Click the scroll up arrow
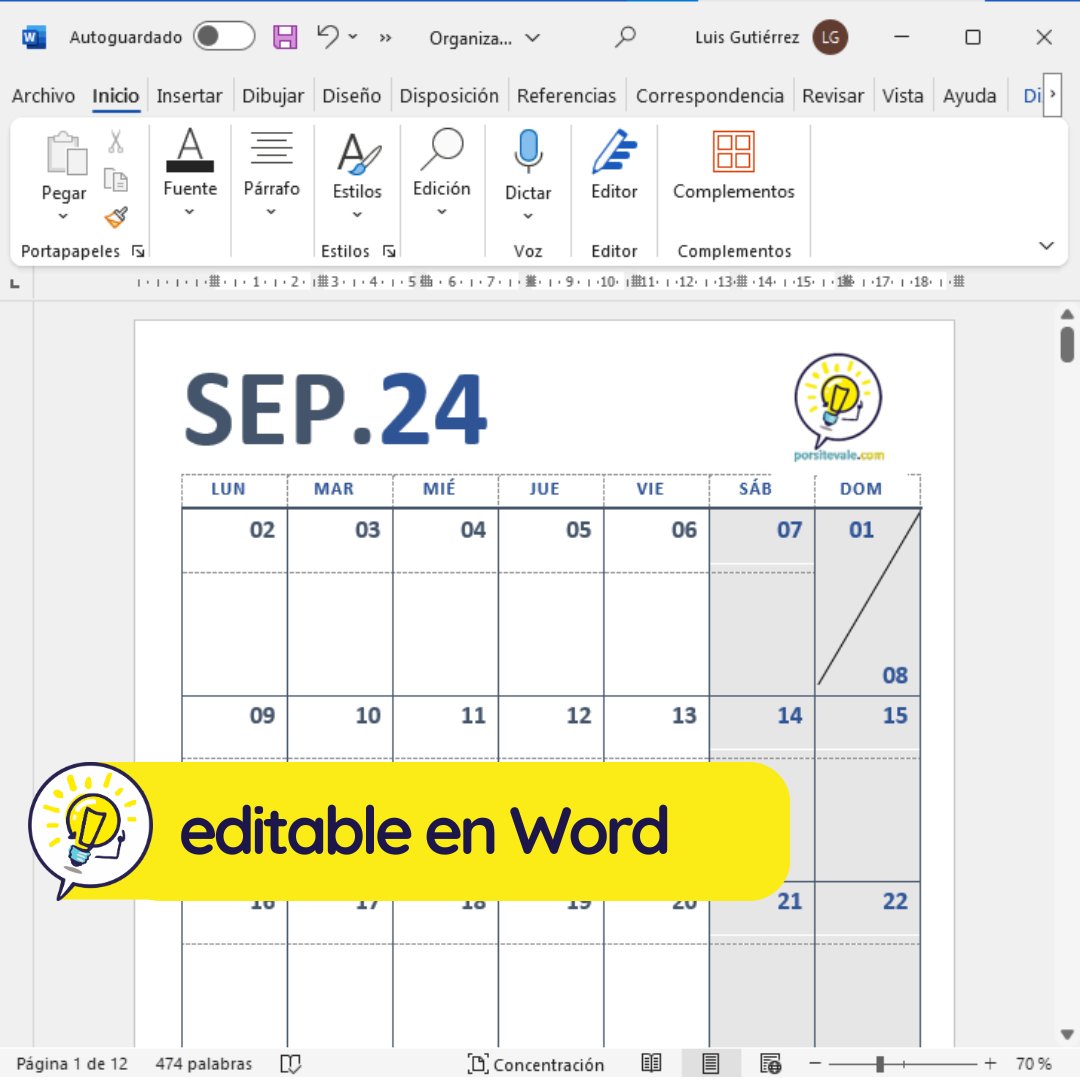 click(x=1067, y=315)
